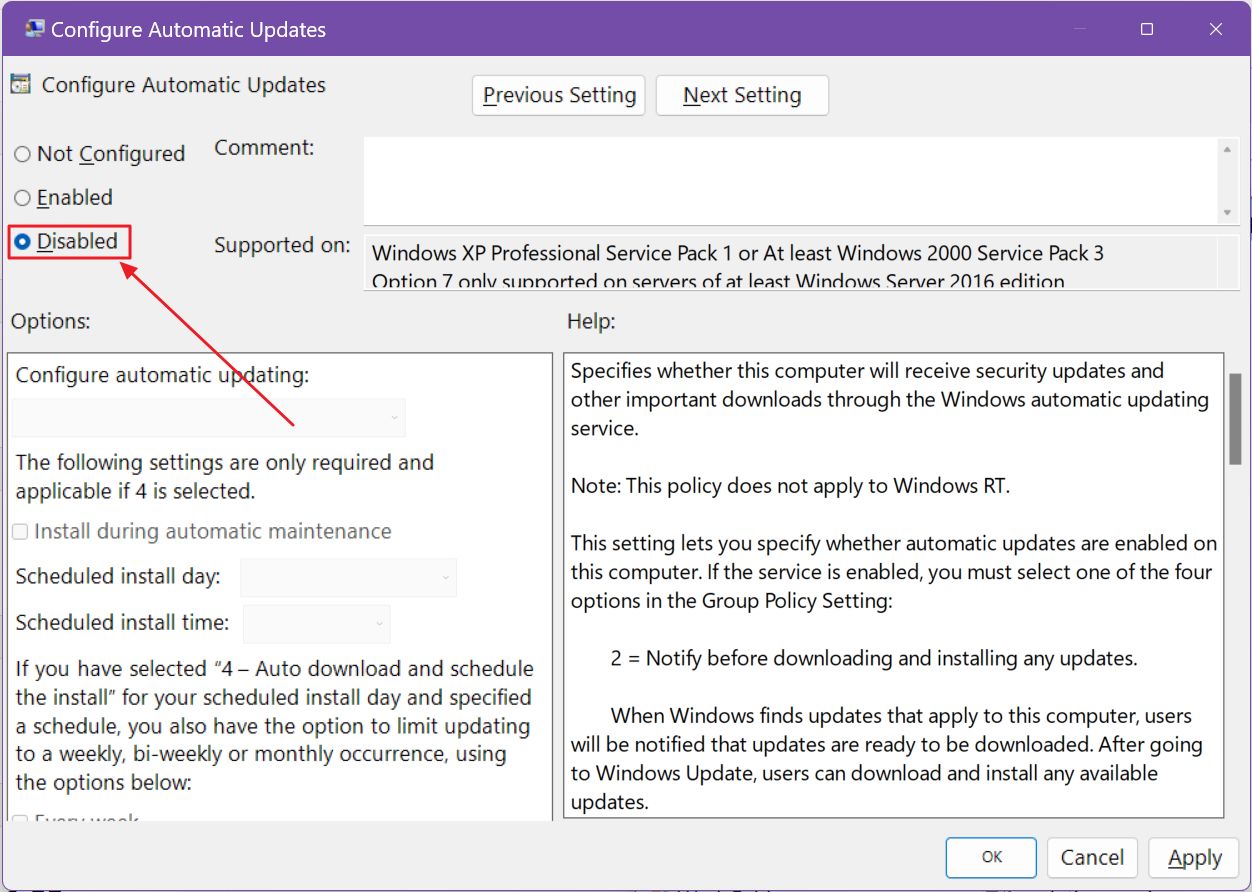
Task: Go to the Next Setting
Action: pyautogui.click(x=741, y=95)
